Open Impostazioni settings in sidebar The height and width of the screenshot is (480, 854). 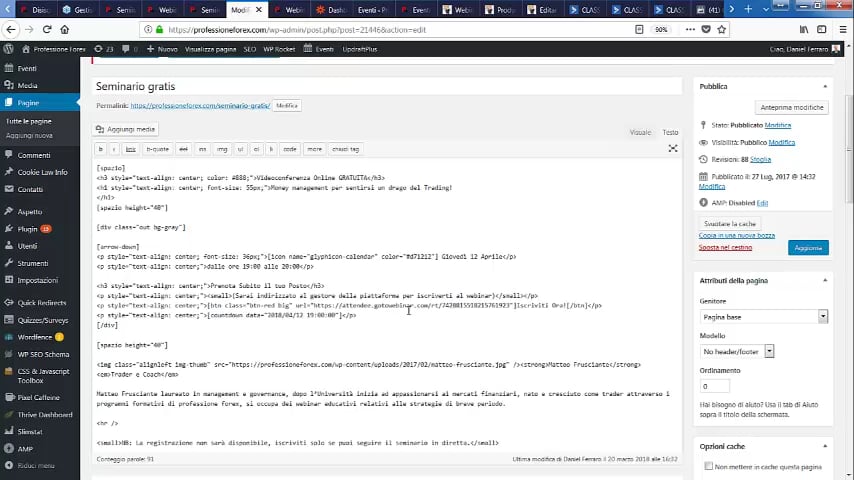coord(40,280)
